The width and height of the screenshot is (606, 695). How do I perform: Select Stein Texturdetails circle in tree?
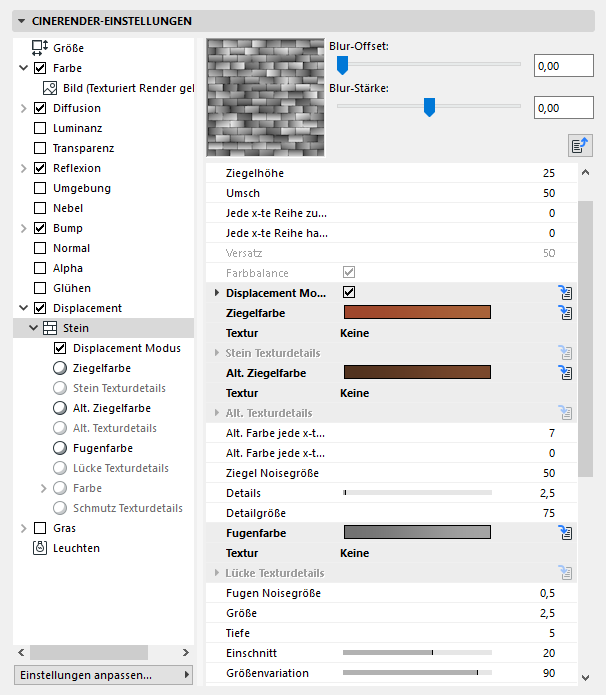[x=60, y=388]
